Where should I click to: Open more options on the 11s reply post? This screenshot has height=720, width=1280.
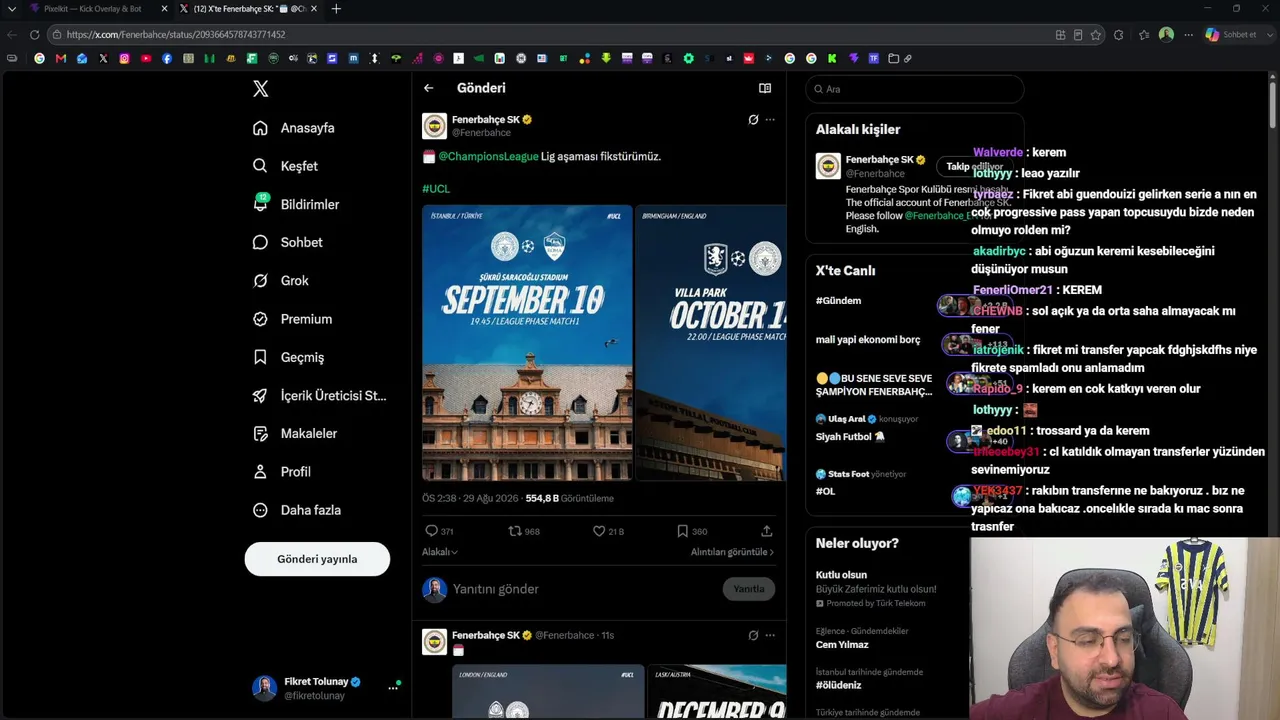click(770, 635)
